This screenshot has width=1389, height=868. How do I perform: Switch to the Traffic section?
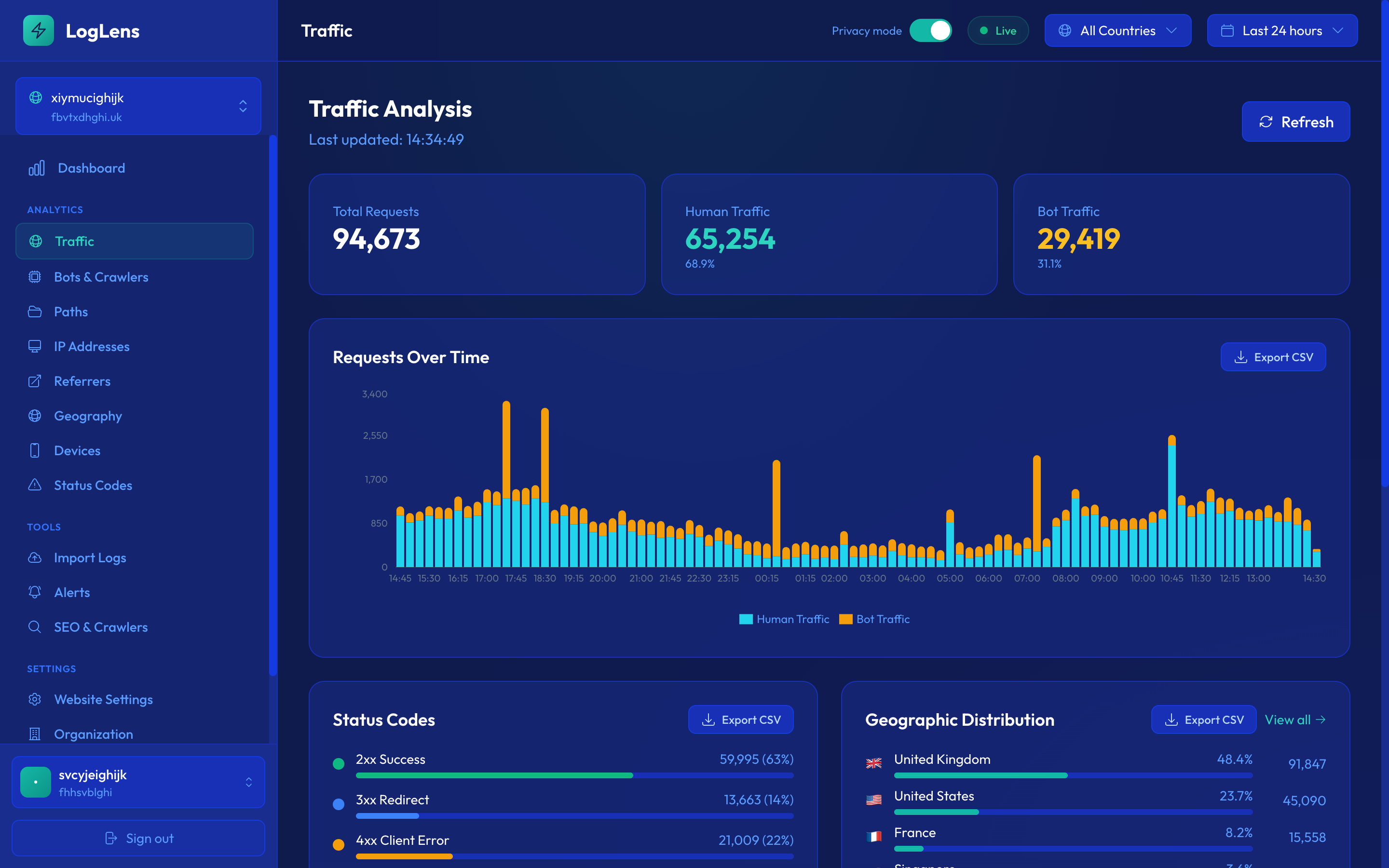point(75,241)
